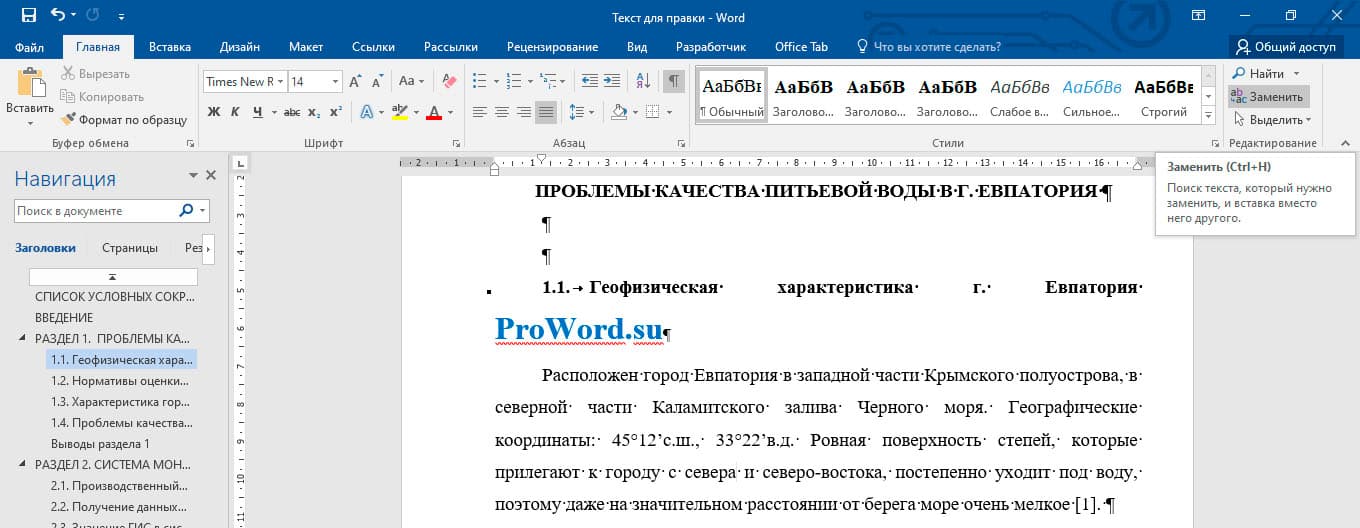1360x528 pixels.
Task: Open font size dropdown
Action: click(336, 81)
